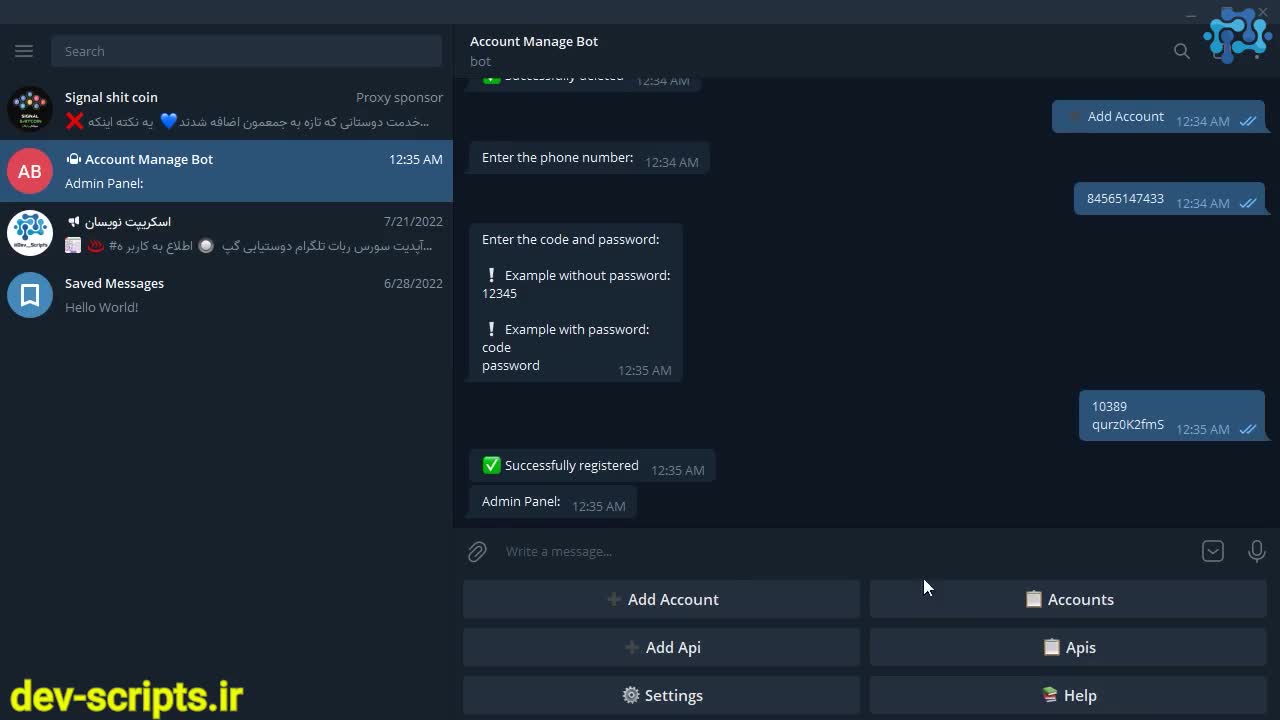1280x720 pixels.
Task: Open Signal shit coin channel avatar
Action: [x=30, y=109]
